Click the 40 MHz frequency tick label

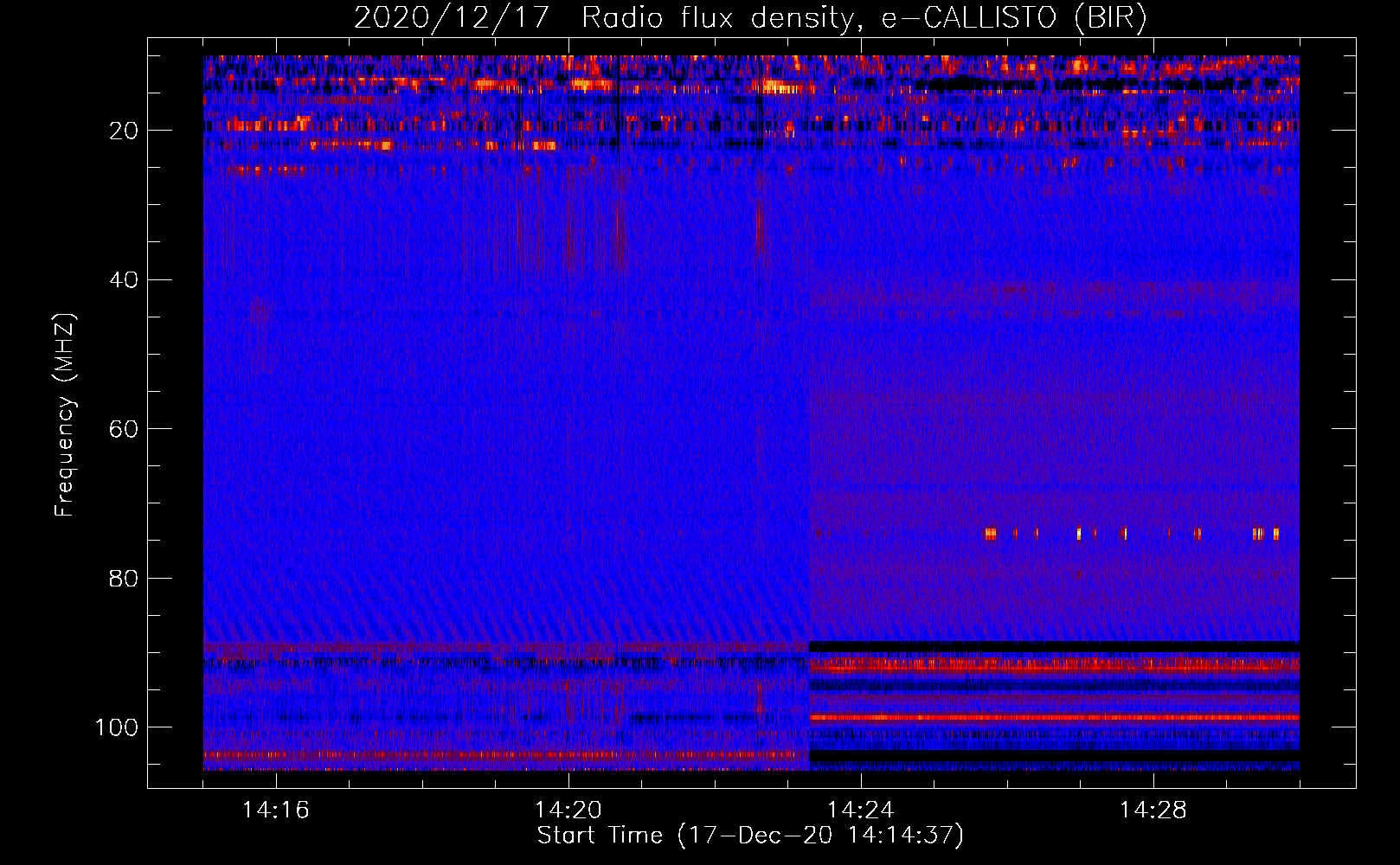pos(124,279)
